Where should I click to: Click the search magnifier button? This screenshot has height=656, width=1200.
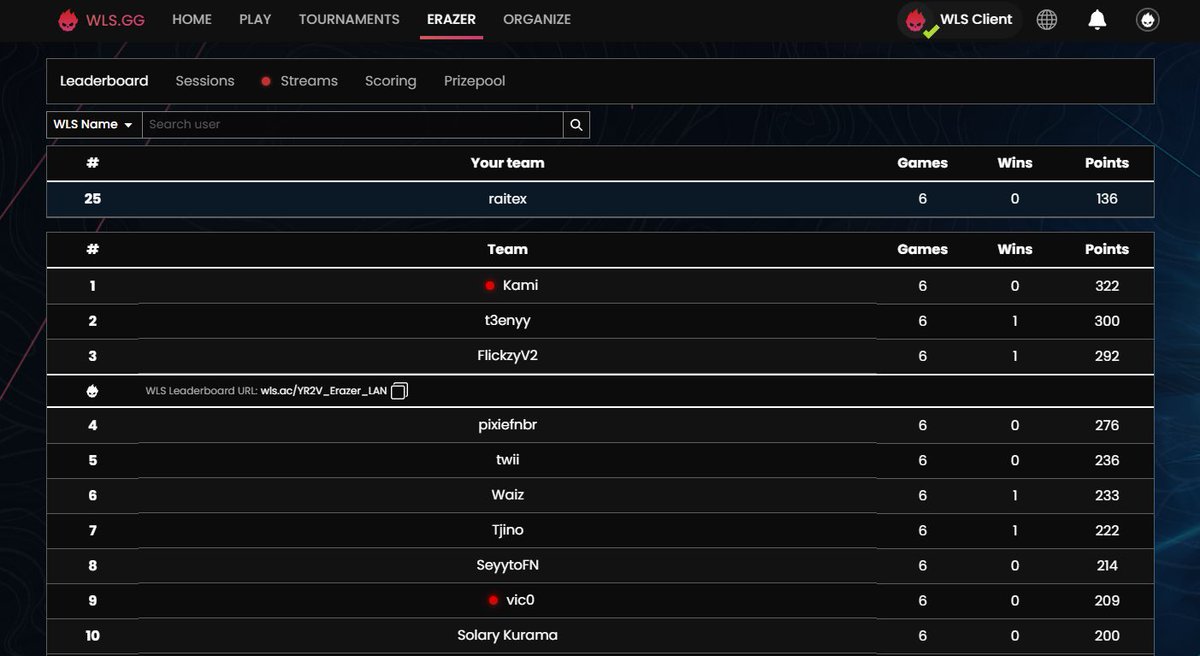576,125
